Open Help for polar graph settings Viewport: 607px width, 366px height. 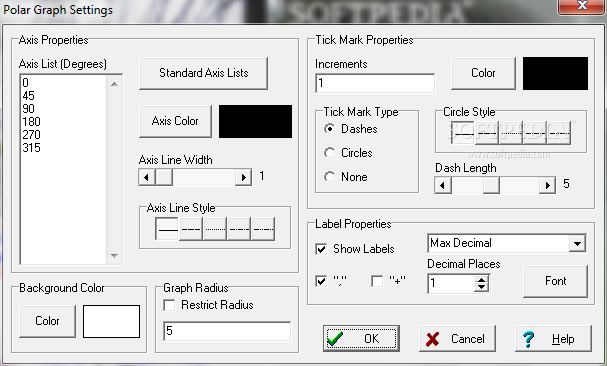click(x=553, y=339)
